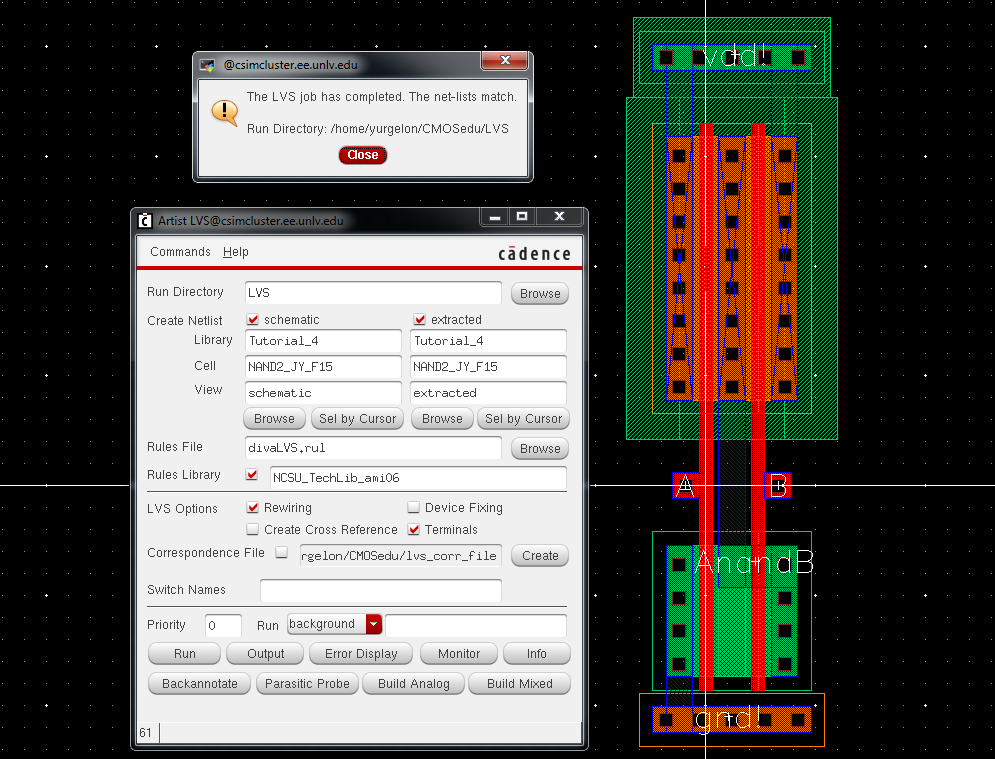Open the Run mode background dropdown
The image size is (995, 759).
(374, 625)
